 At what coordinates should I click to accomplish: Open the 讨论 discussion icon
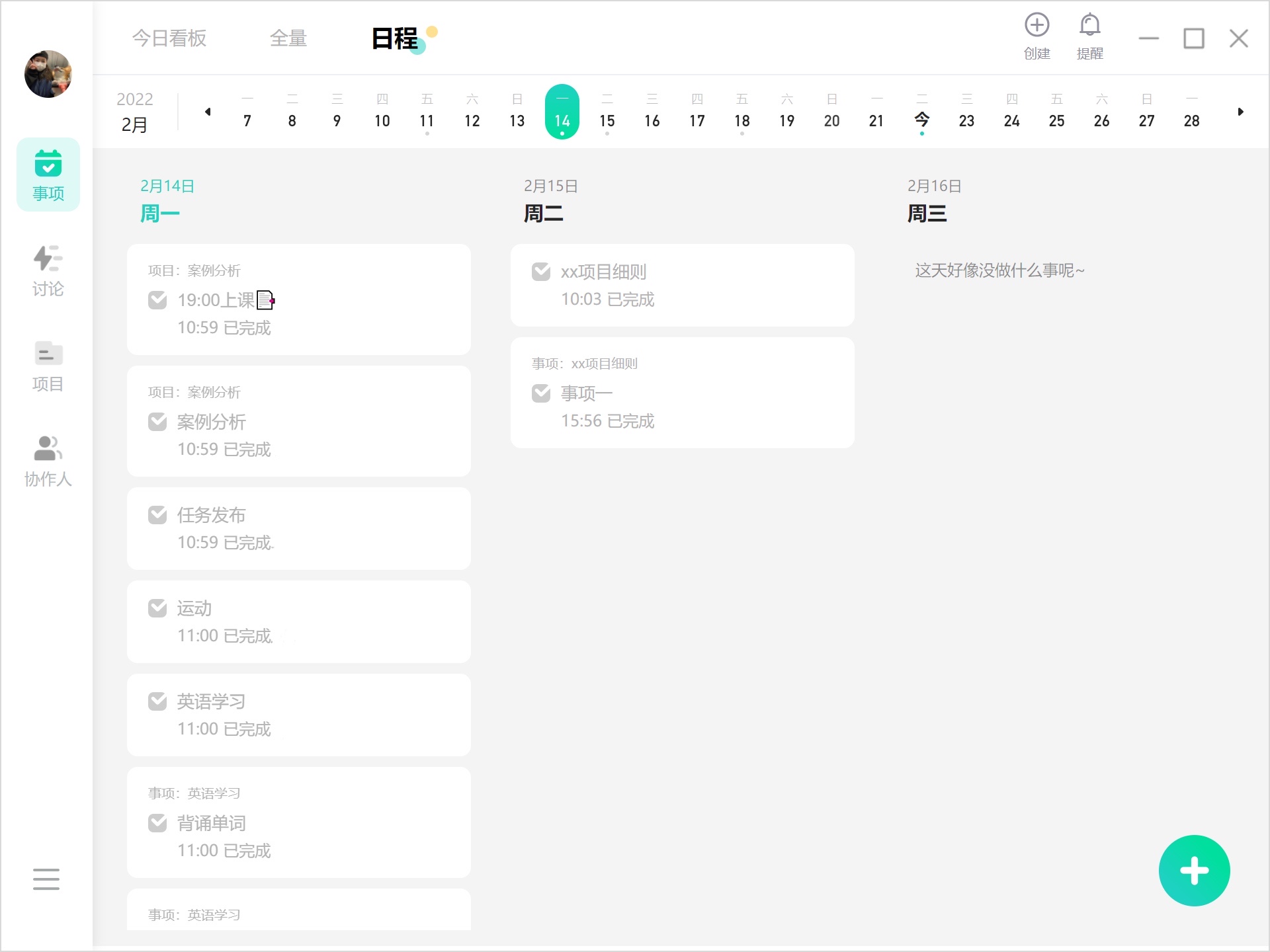[x=48, y=270]
